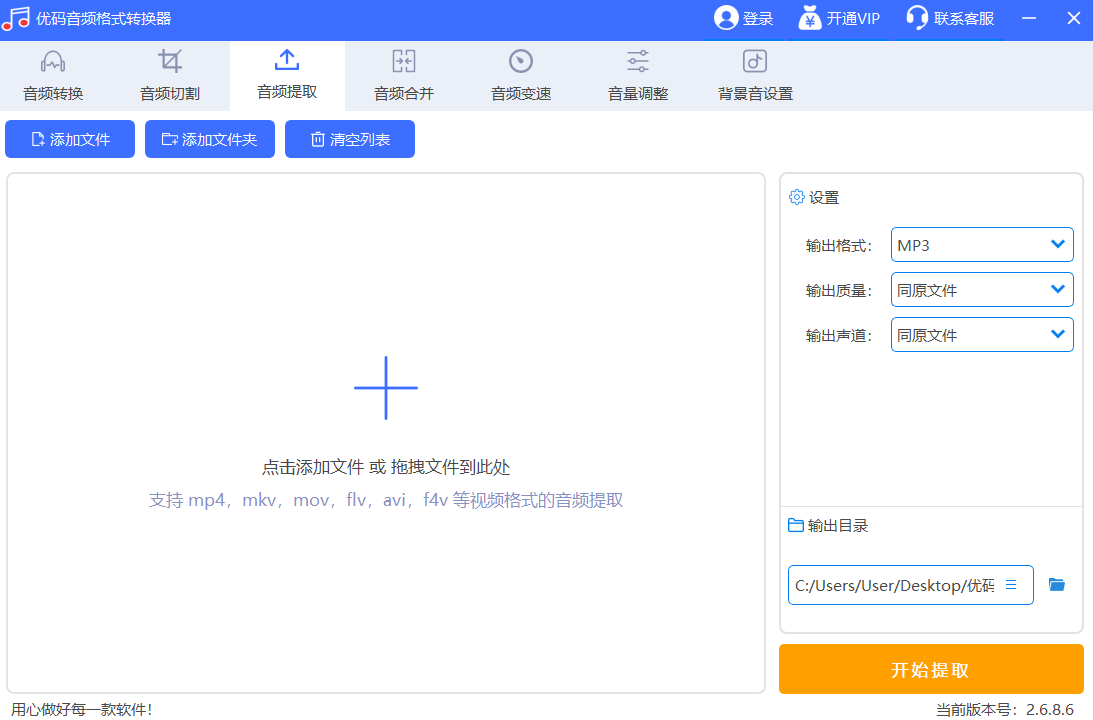Open the 设置 gear icon
The height and width of the screenshot is (720, 1093).
[x=796, y=197]
